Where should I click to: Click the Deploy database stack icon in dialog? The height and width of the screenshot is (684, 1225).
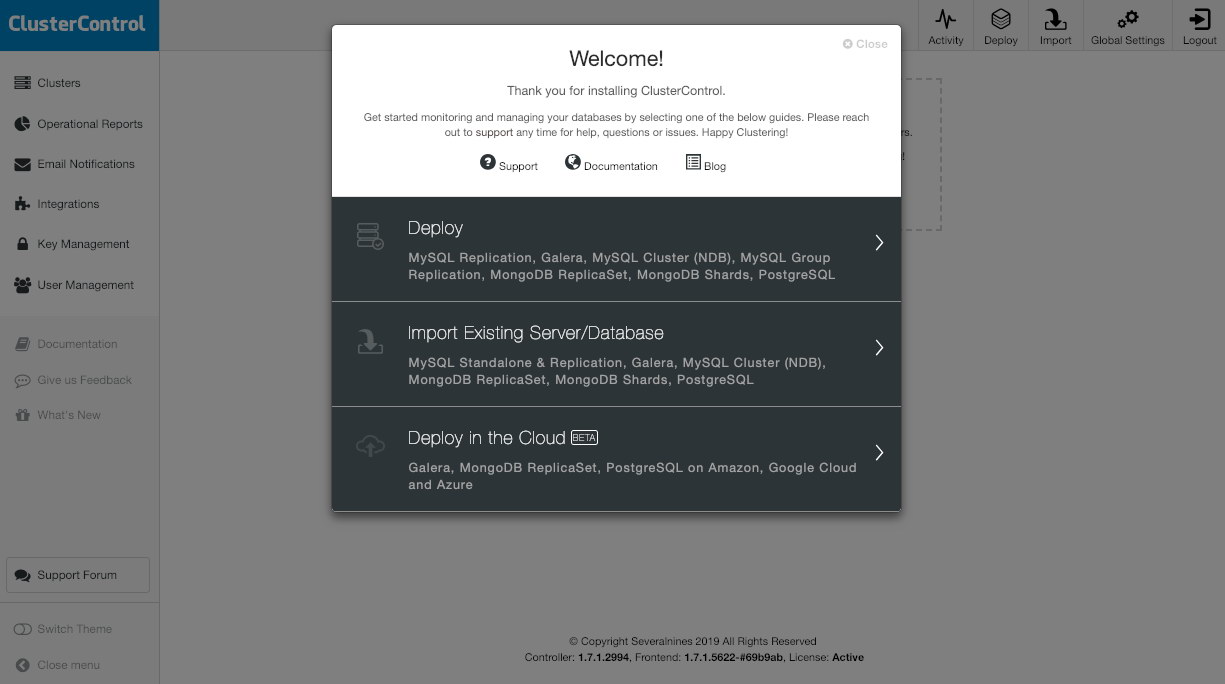370,236
